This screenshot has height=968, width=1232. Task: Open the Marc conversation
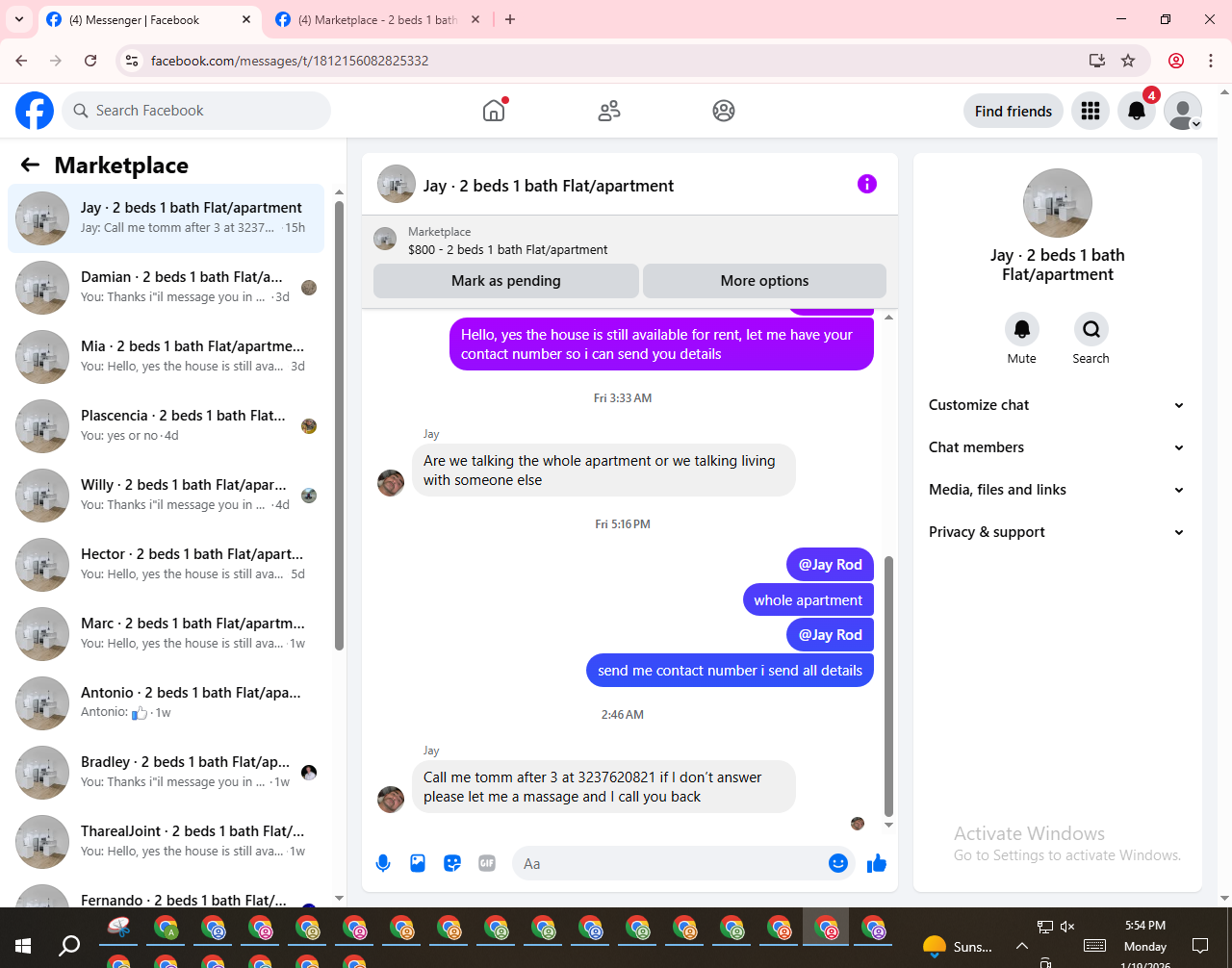coord(166,634)
